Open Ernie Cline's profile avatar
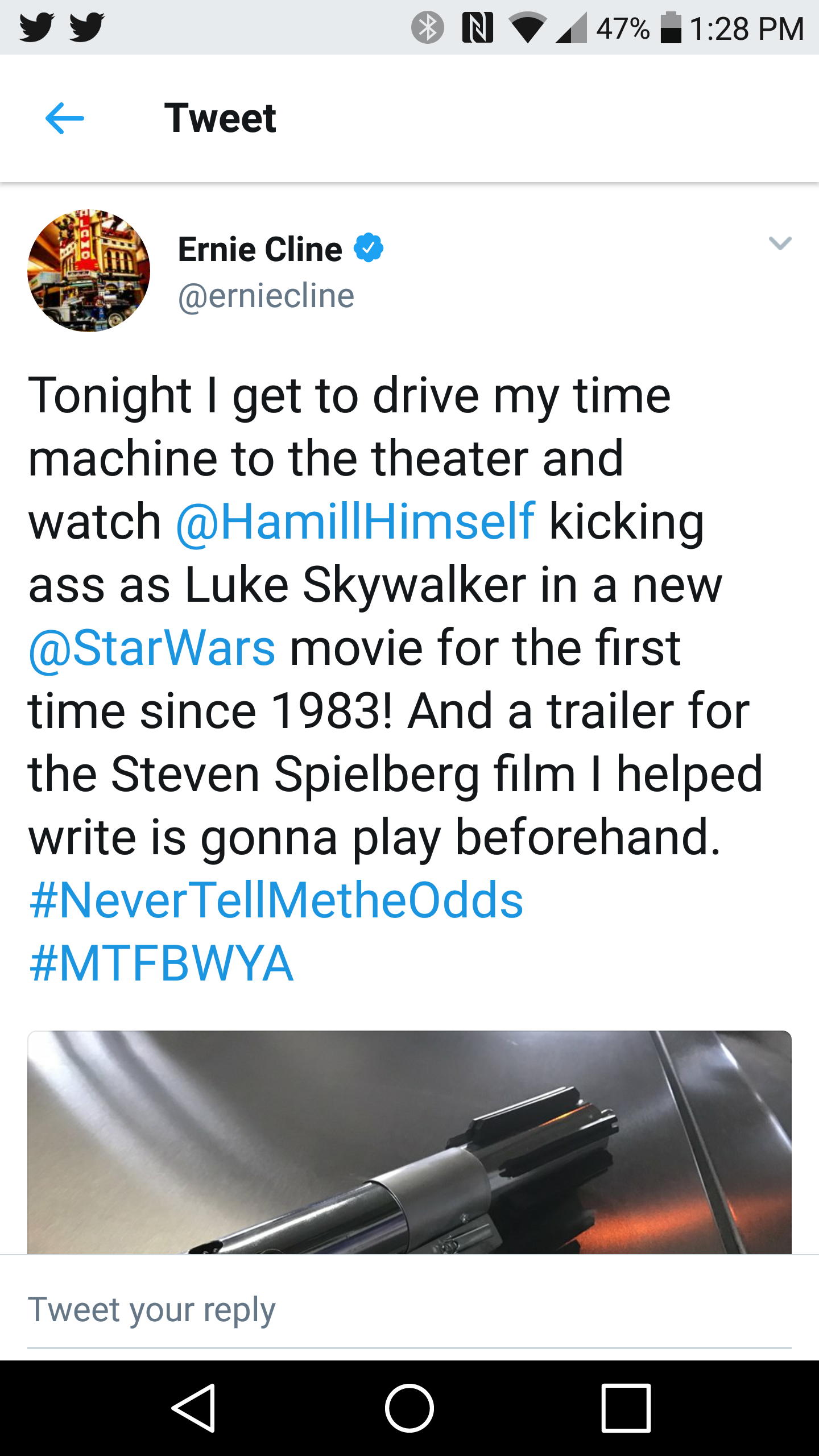819x1456 pixels. 89,271
